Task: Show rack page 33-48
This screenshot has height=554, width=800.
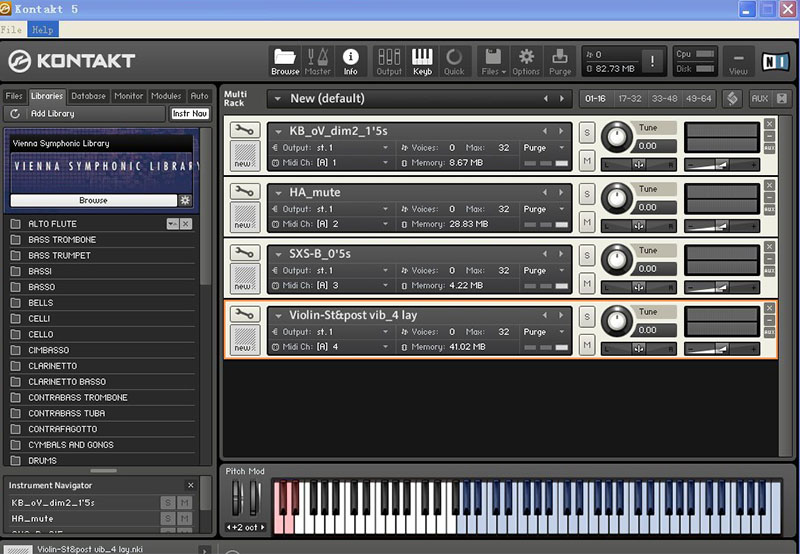Action: click(664, 98)
